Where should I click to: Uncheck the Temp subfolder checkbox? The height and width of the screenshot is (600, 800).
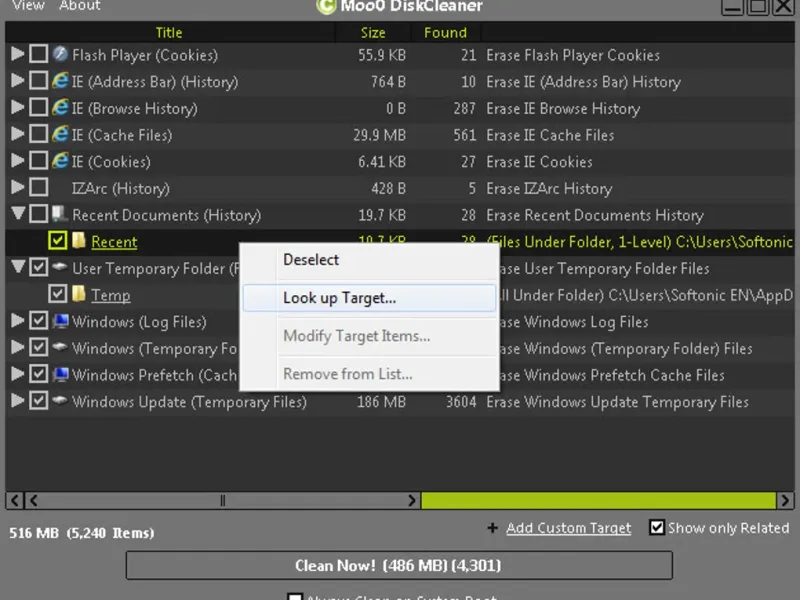[58, 293]
